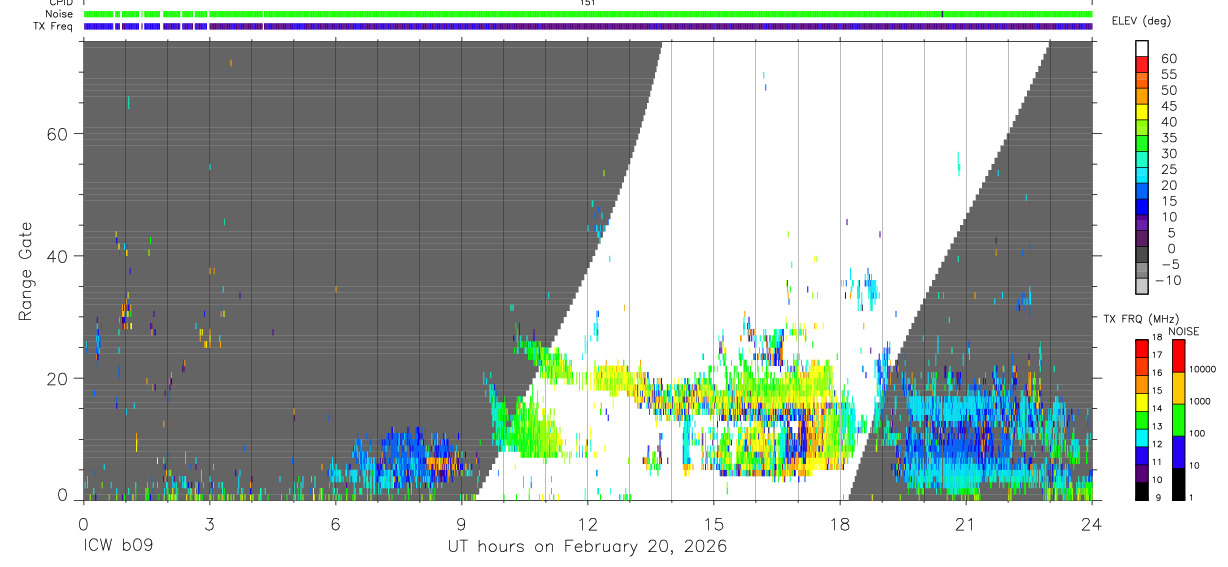Click the 12 tick label on the time axis
The height and width of the screenshot is (567, 1228).
[587, 524]
